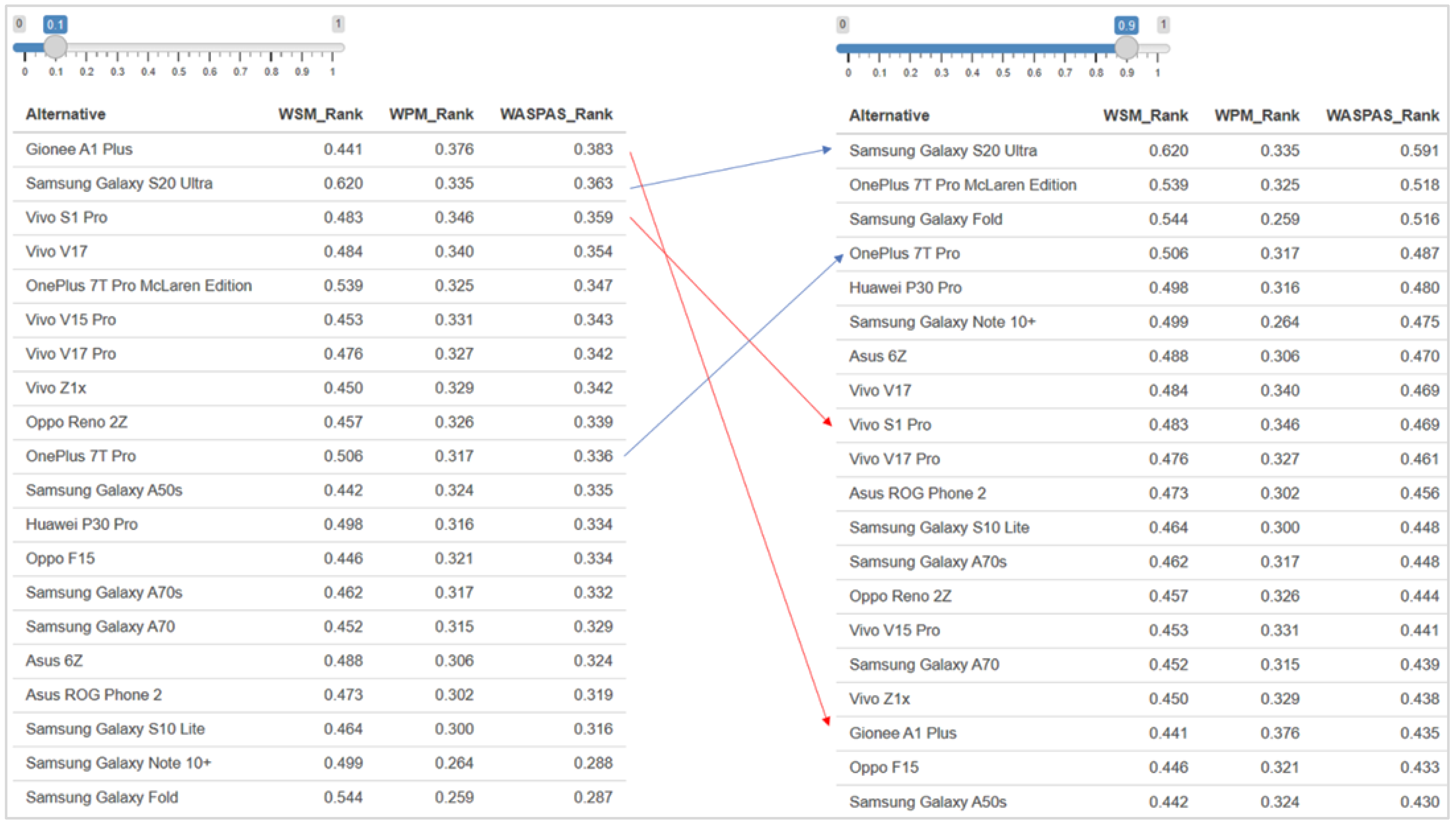1456x824 pixels.
Task: Select OnePlus 7T Pro row in left table
Action: click(81, 456)
